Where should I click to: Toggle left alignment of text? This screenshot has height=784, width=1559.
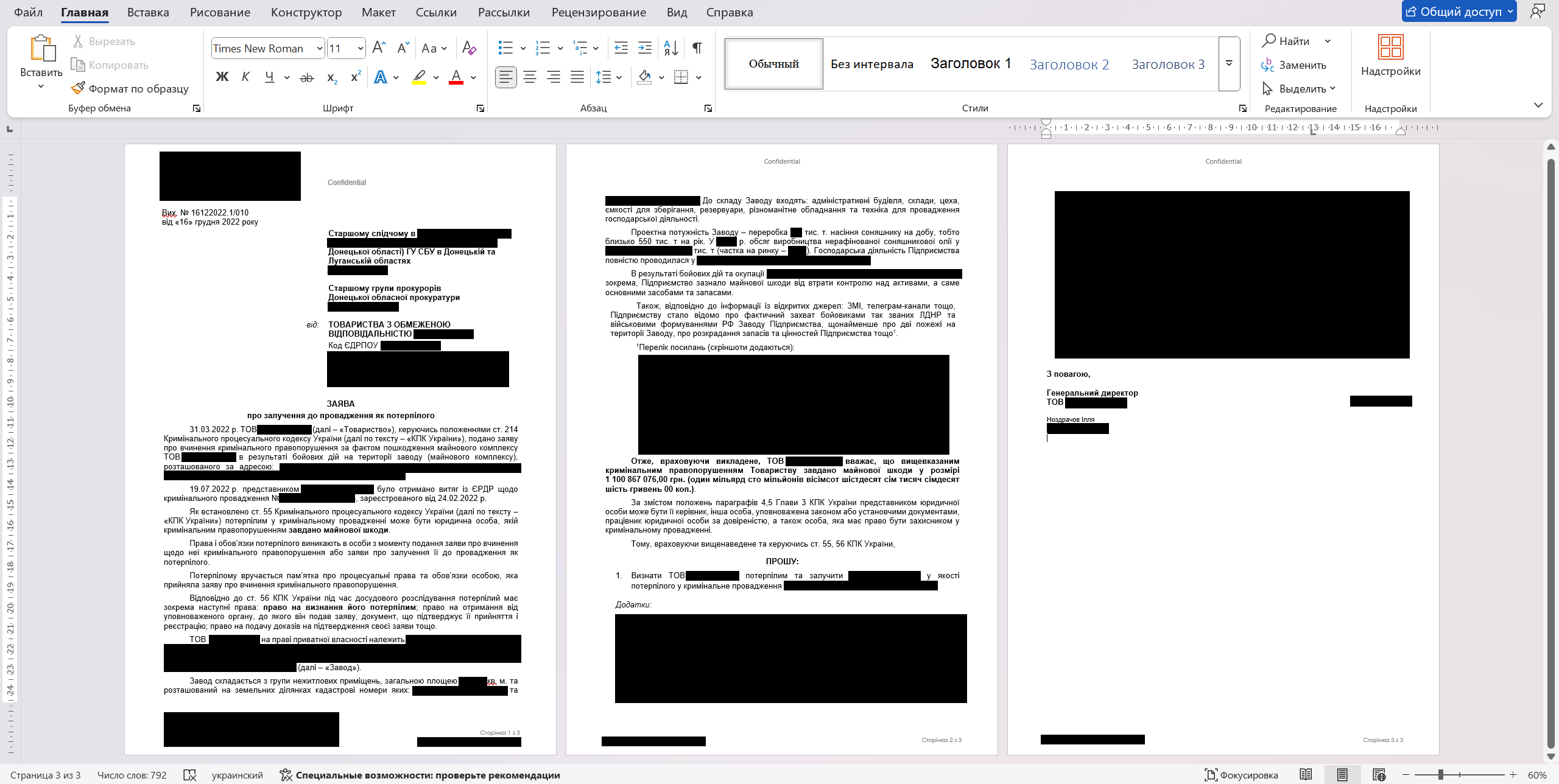tap(506, 77)
